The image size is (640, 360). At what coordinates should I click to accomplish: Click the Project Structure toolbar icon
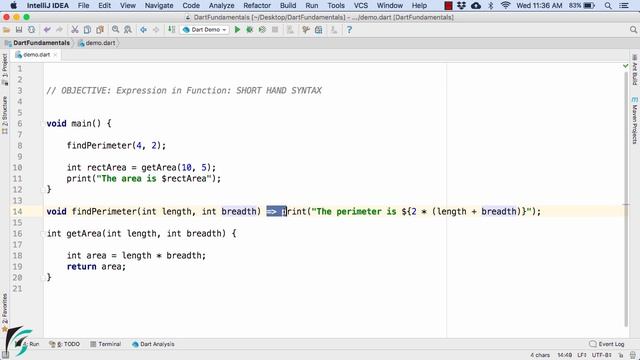(x=318, y=30)
